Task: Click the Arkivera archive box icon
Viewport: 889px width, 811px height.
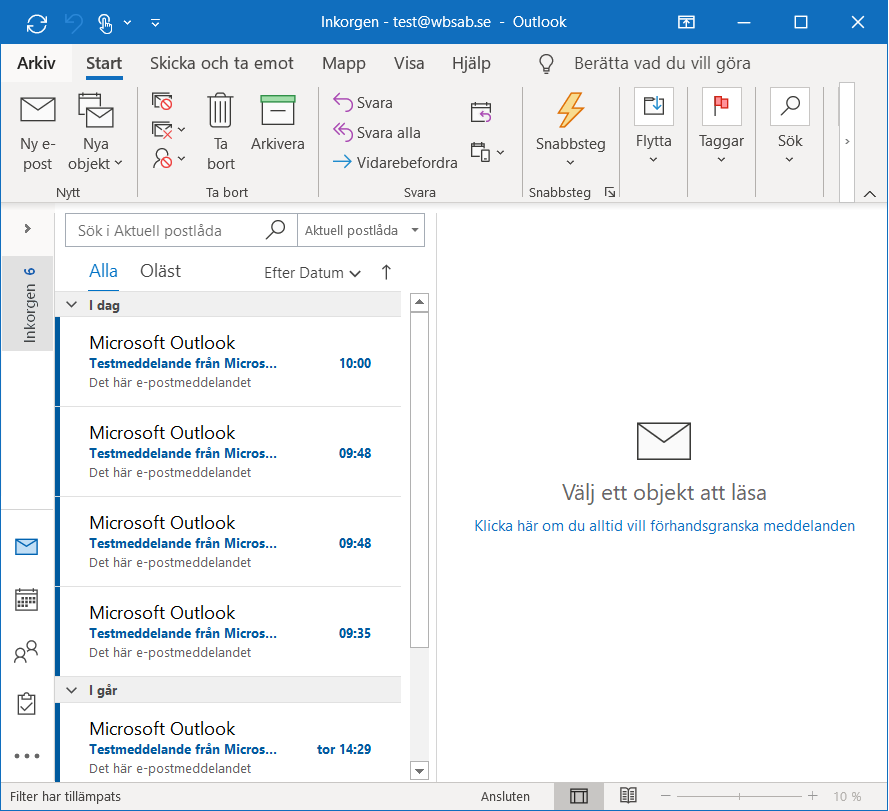Action: pos(277,109)
